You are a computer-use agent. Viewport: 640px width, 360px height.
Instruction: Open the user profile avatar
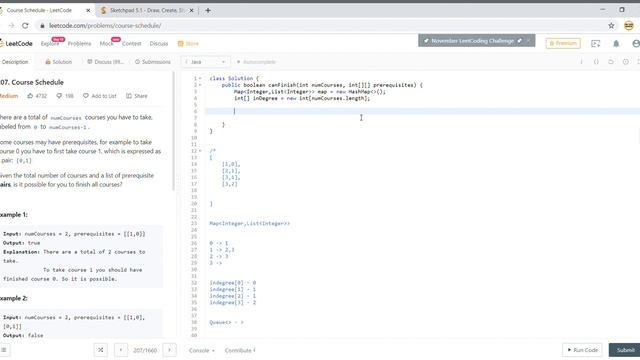pyautogui.click(x=636, y=44)
